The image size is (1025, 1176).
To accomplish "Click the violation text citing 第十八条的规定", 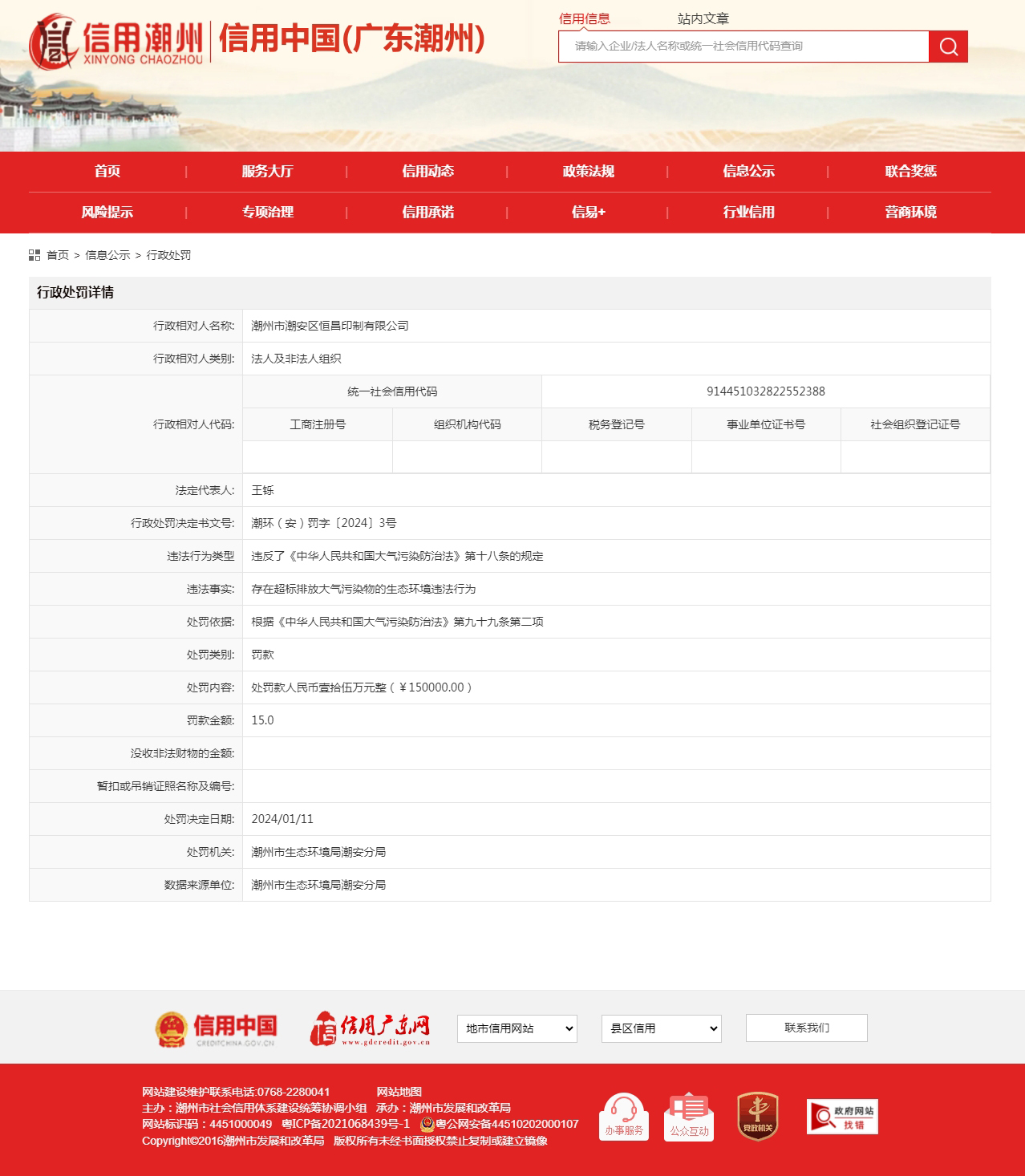I will click(x=398, y=556).
